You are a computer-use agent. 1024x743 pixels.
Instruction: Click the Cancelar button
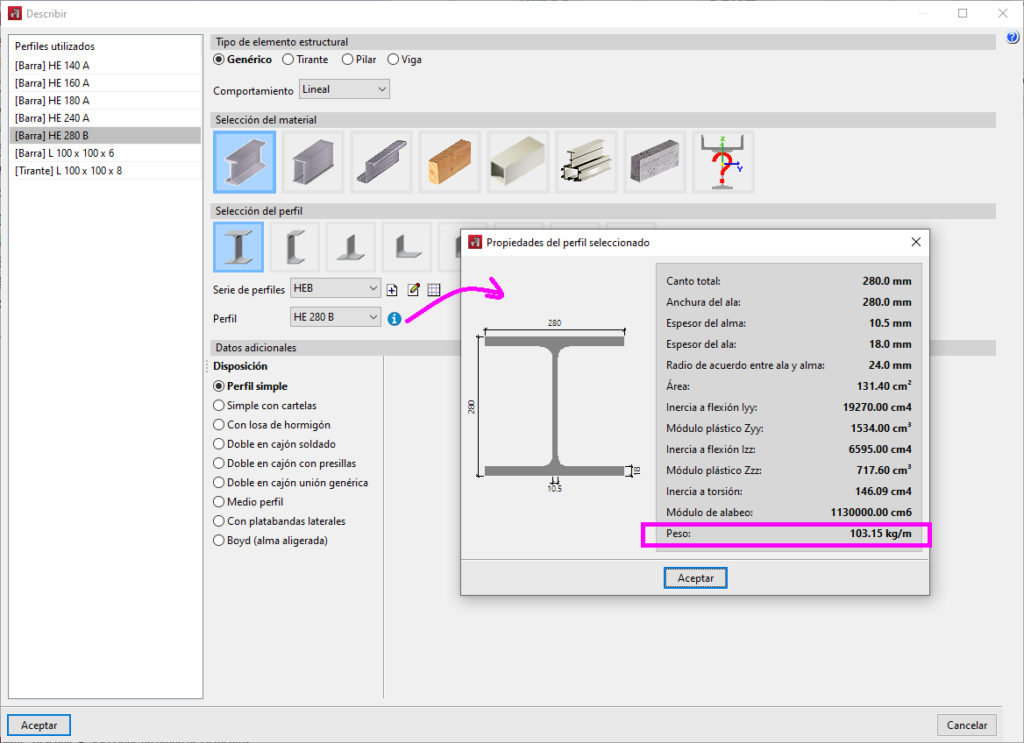click(x=967, y=725)
